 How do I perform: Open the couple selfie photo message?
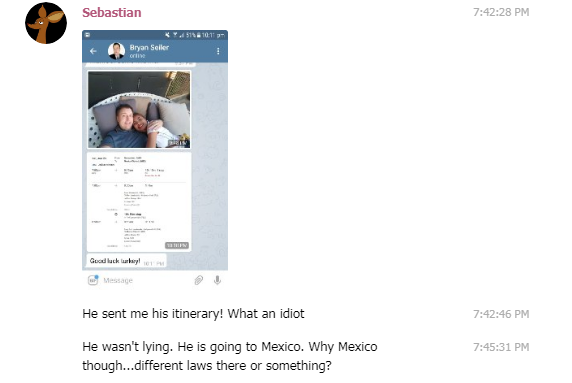click(139, 109)
